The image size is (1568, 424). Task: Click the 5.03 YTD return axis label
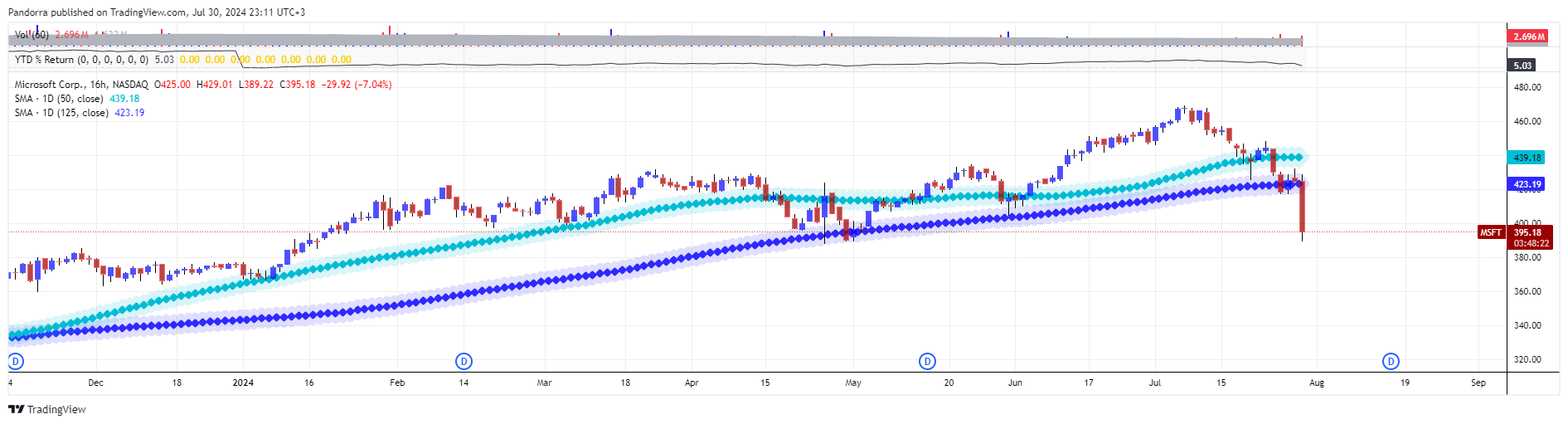pyautogui.click(x=1521, y=65)
